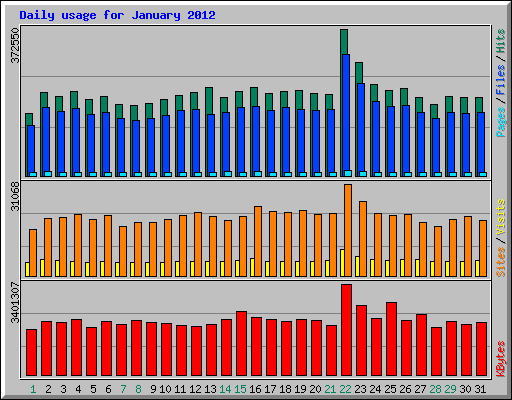The image size is (512, 400).
Task: Click day 4 on the x-axis
Action: click(78, 389)
